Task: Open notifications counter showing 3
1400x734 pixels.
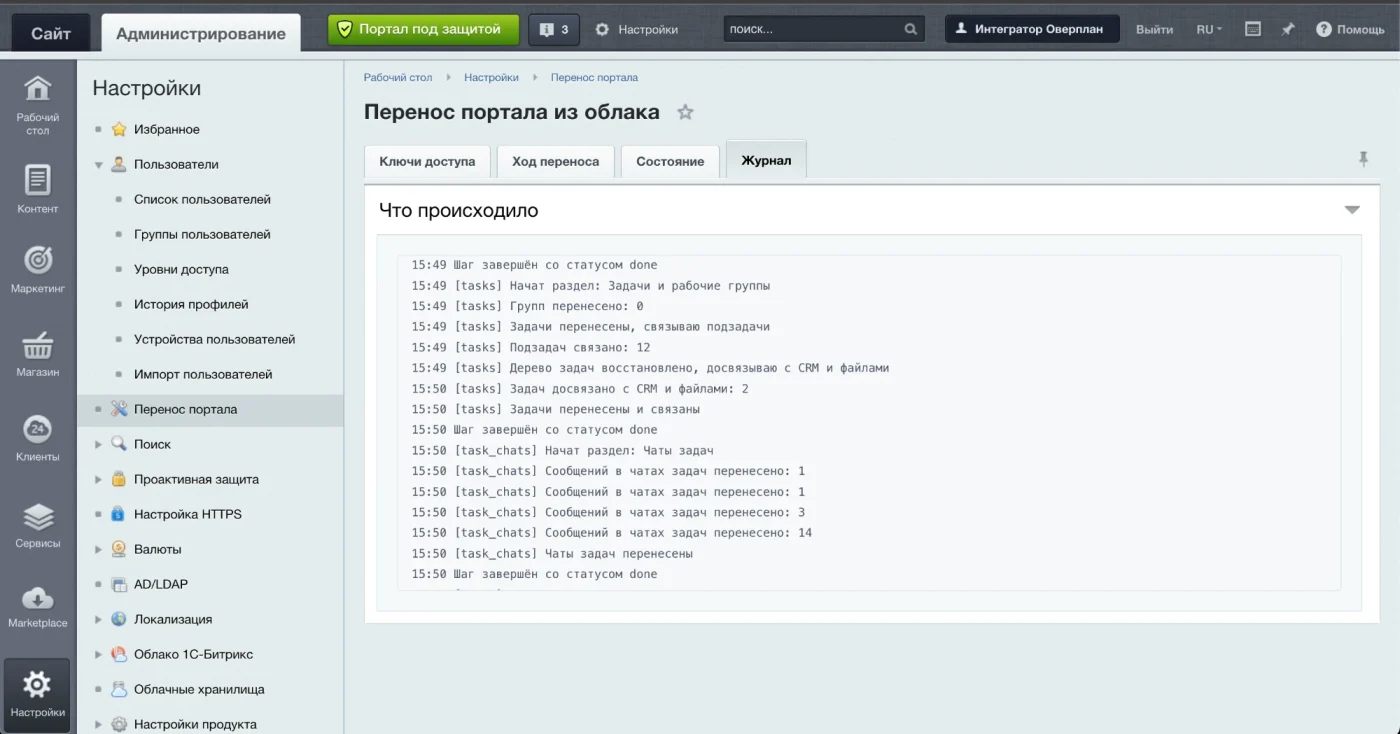Action: click(553, 29)
